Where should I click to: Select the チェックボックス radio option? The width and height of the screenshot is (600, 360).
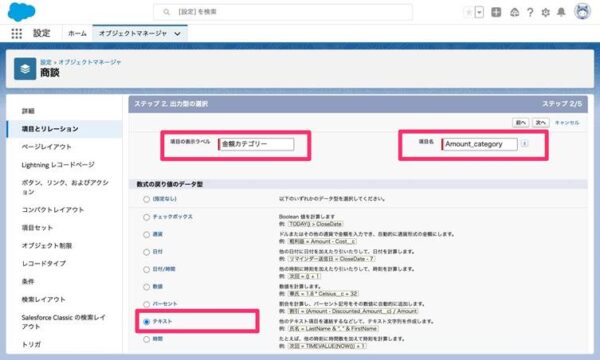coord(146,217)
